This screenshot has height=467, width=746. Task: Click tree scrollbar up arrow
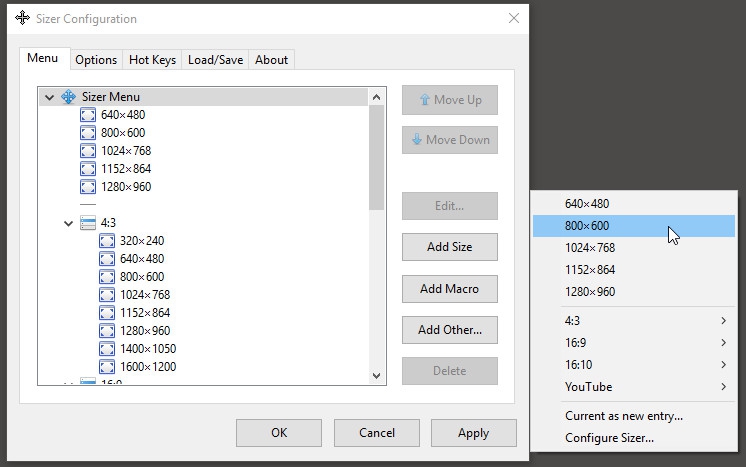click(x=376, y=97)
